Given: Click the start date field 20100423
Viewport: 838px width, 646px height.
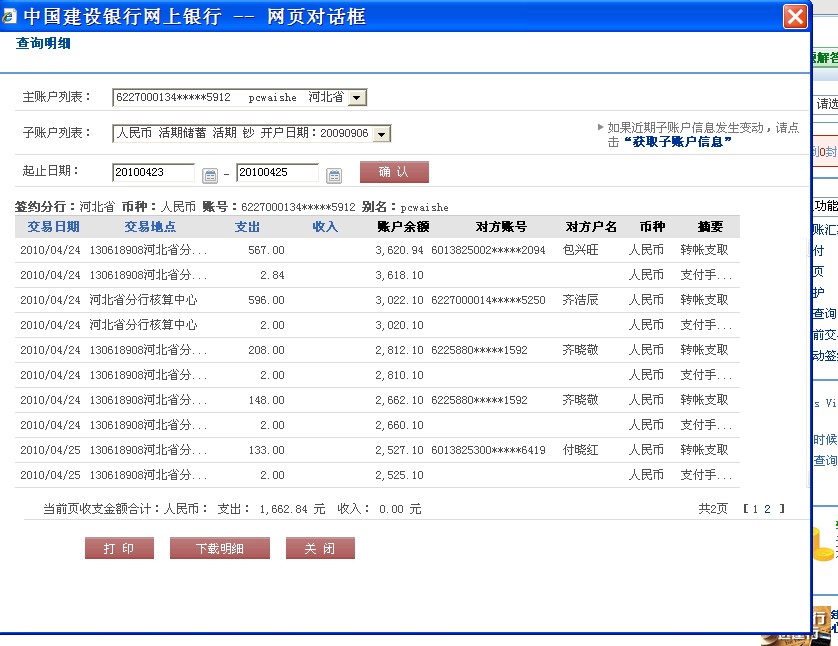Looking at the screenshot, I should pyautogui.click(x=153, y=173).
